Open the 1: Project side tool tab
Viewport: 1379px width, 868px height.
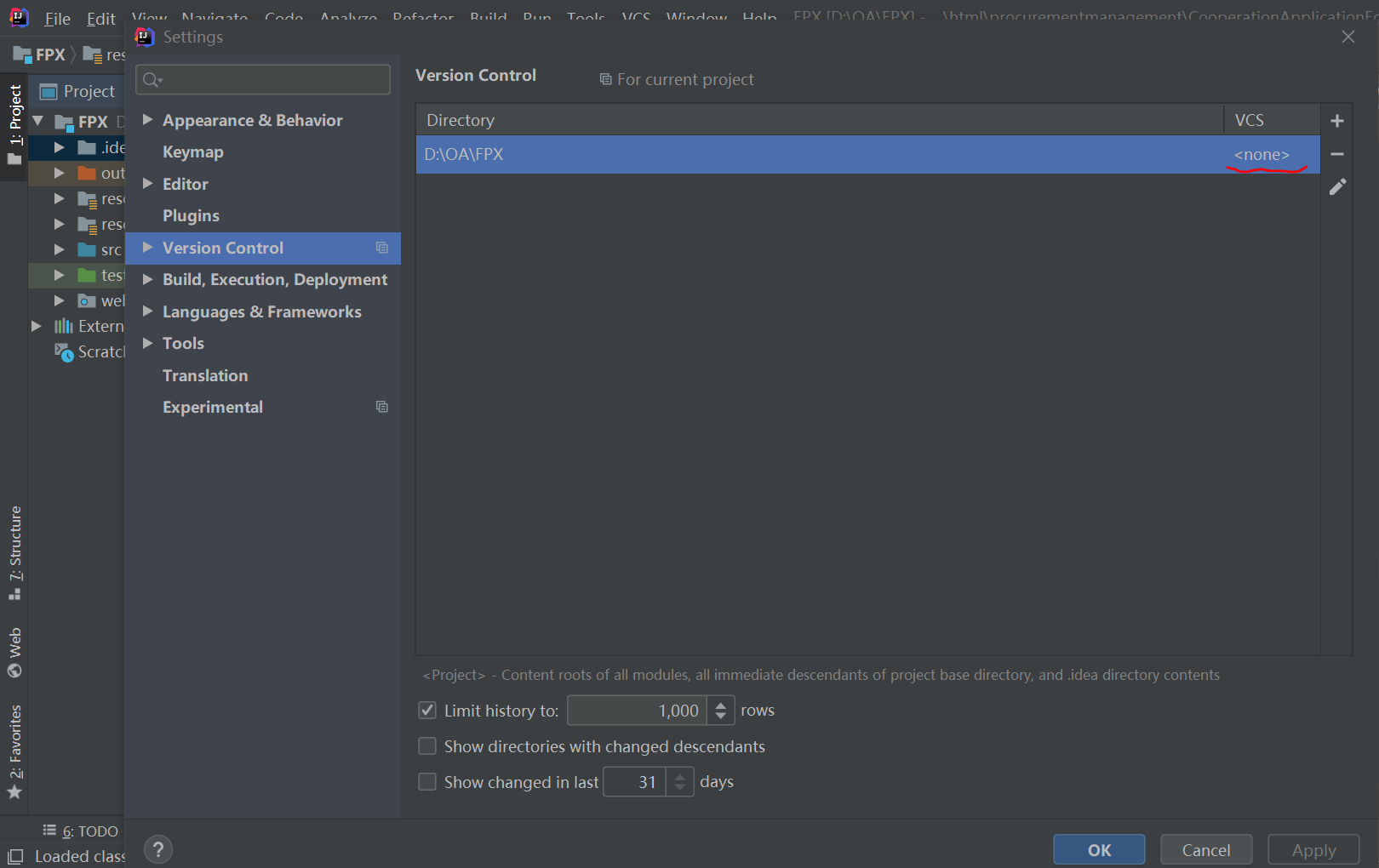14,124
